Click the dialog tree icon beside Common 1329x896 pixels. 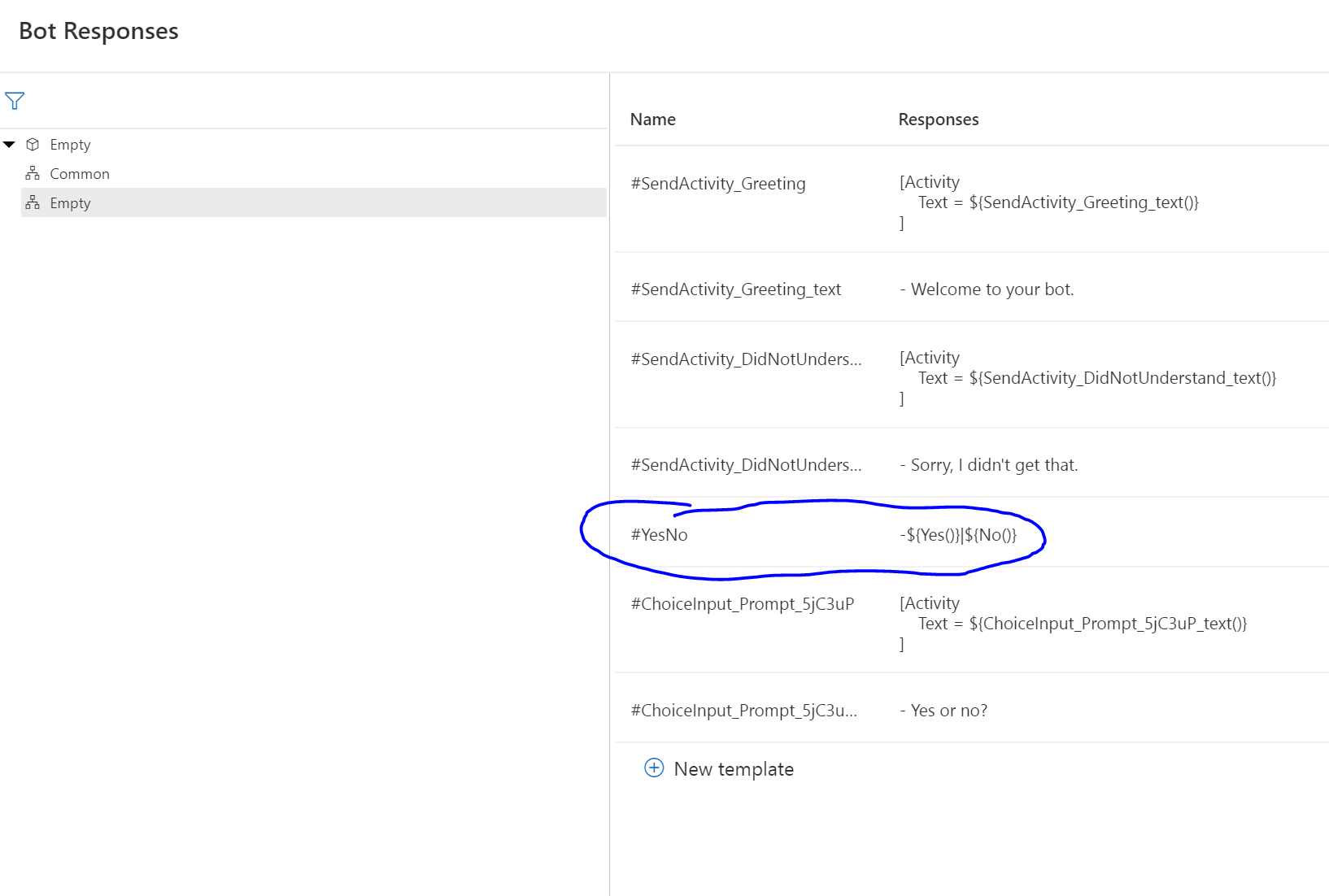tap(33, 172)
